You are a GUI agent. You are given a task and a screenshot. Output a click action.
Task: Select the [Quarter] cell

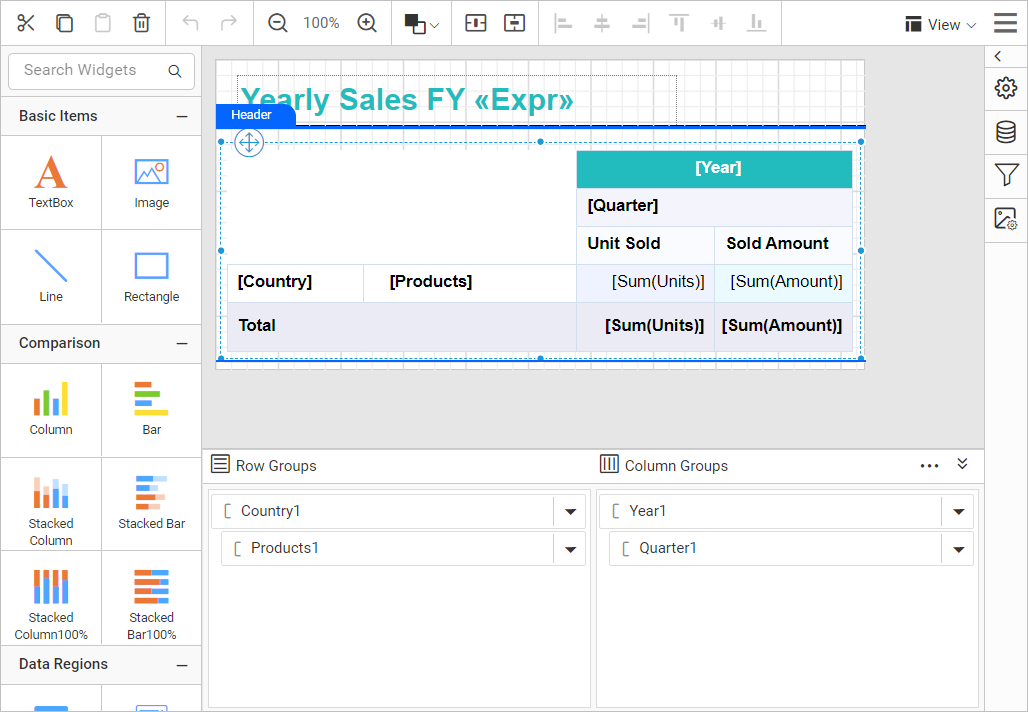click(714, 206)
